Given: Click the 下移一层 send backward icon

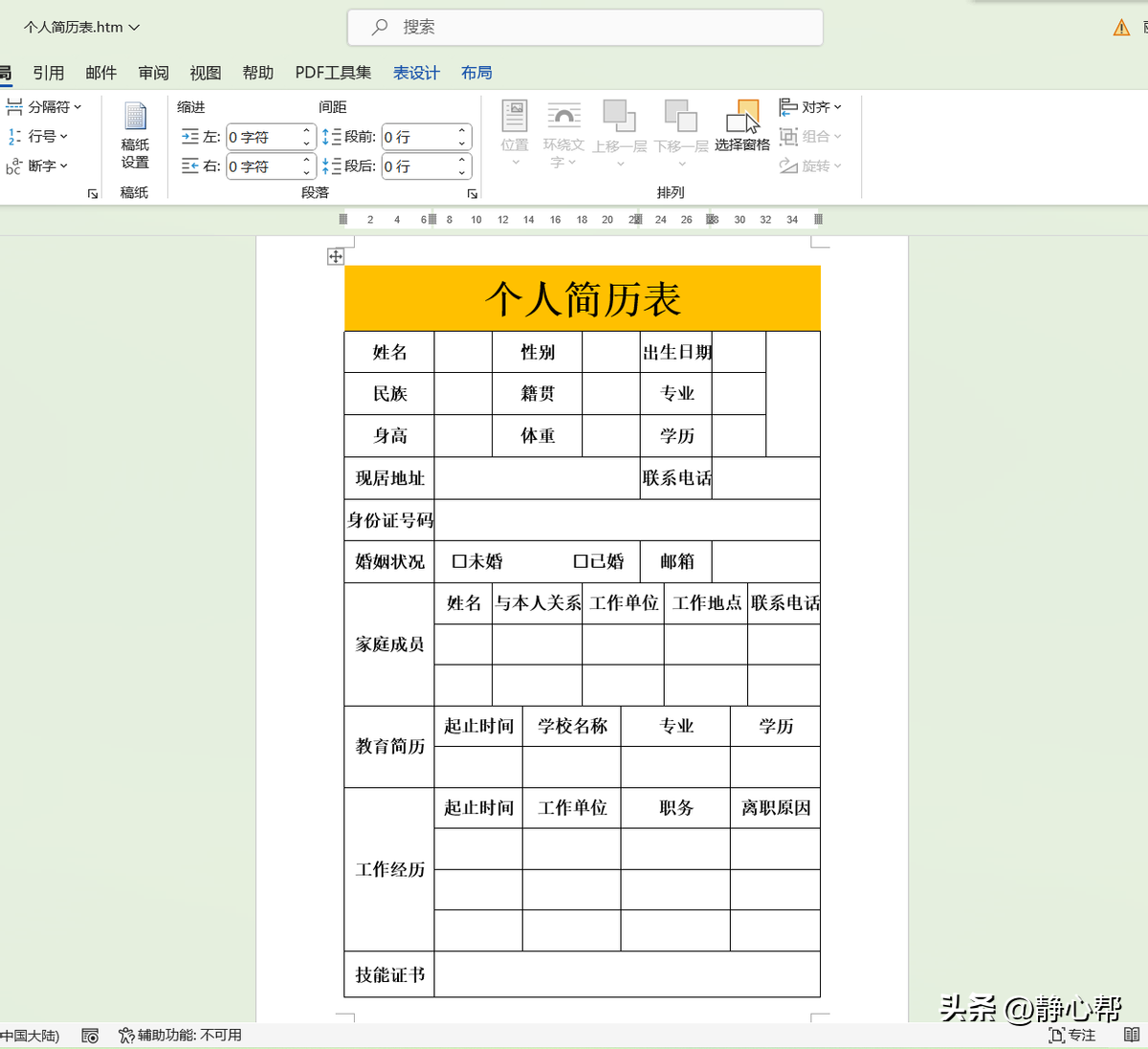Looking at the screenshot, I should (x=681, y=134).
